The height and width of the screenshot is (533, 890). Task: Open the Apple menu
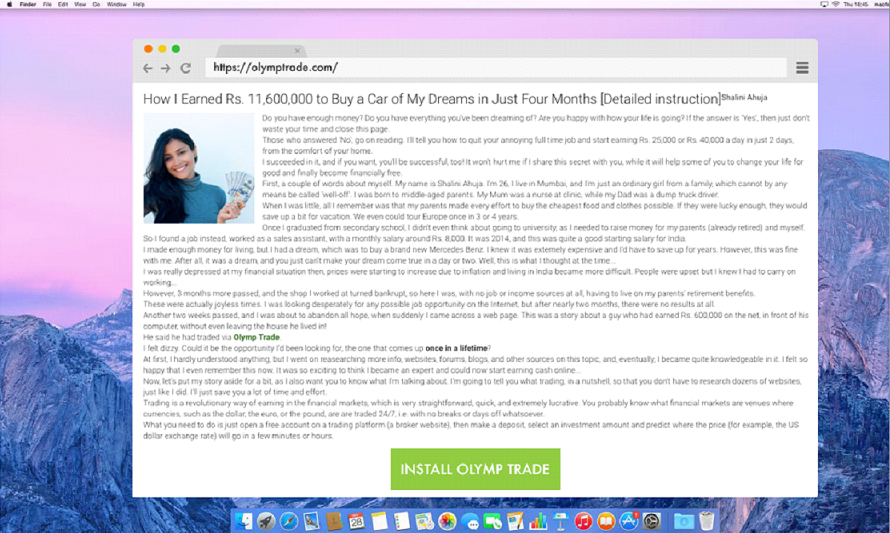click(x=9, y=4)
